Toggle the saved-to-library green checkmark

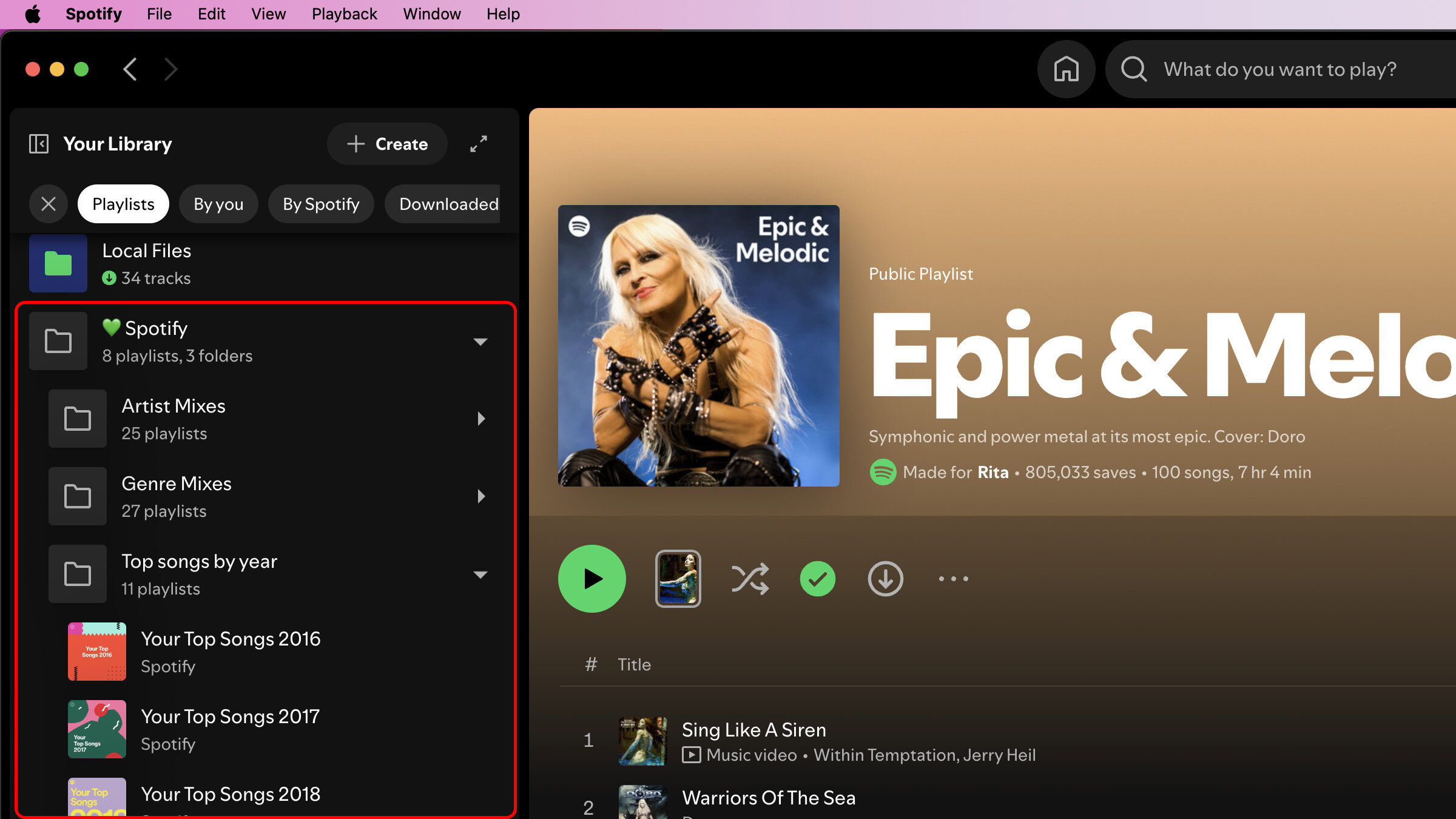click(817, 579)
